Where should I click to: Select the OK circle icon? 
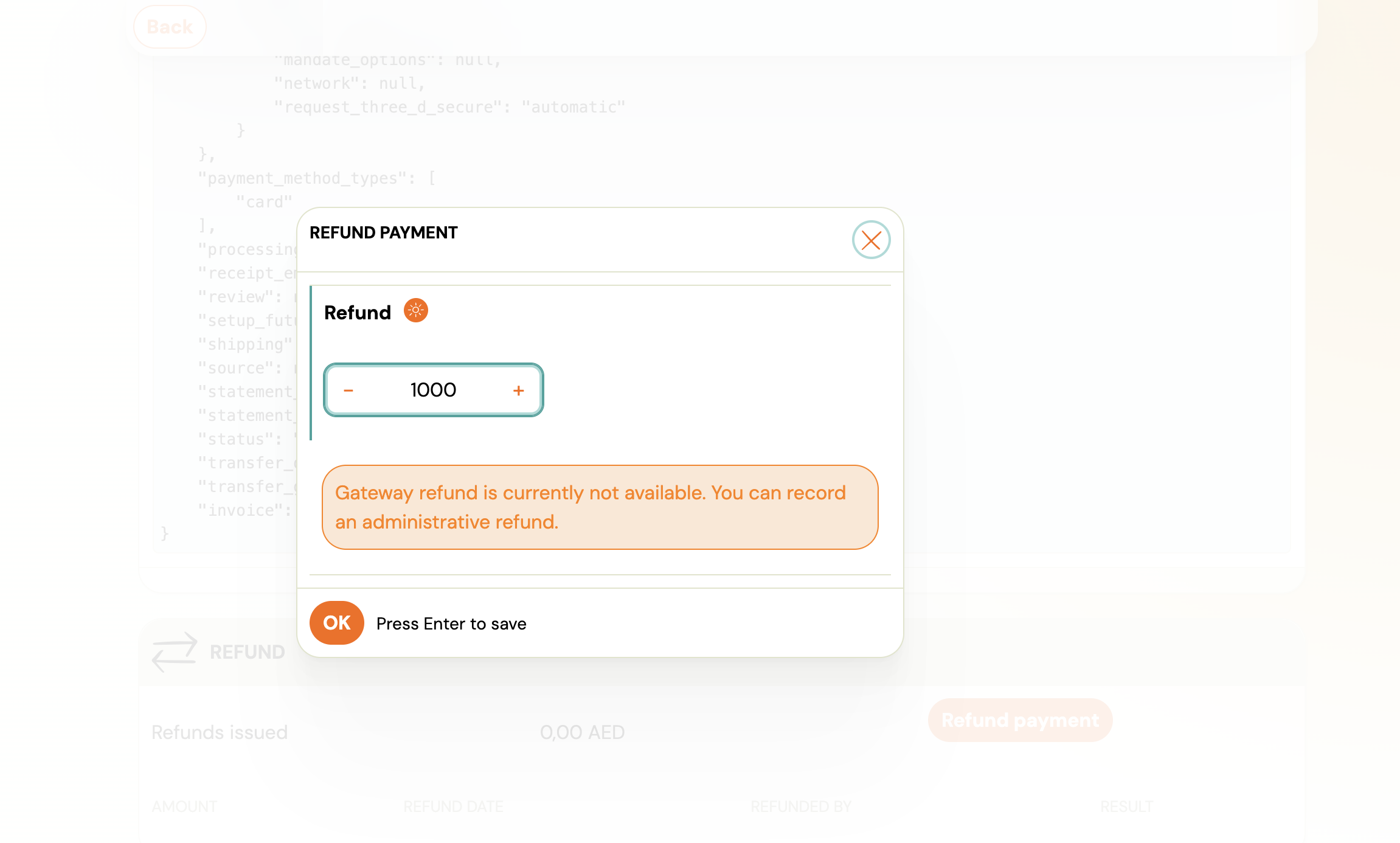coord(336,623)
